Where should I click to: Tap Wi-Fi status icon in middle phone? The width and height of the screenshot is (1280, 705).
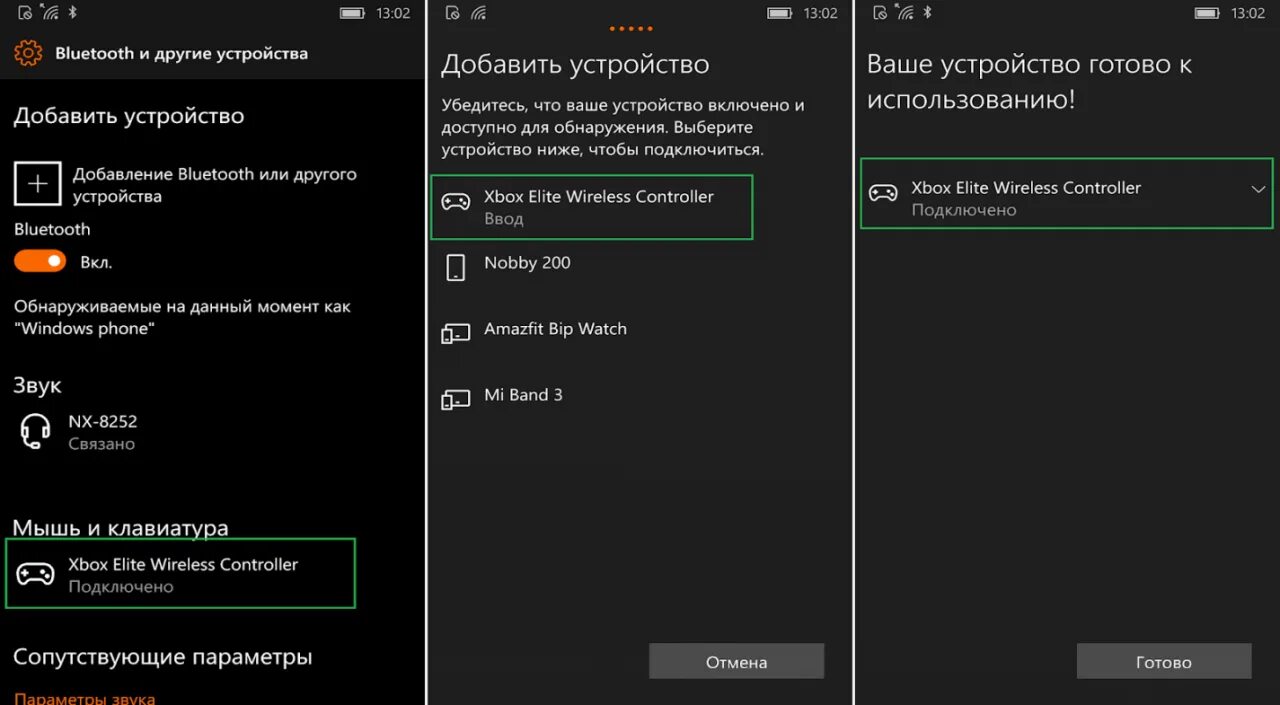[478, 13]
